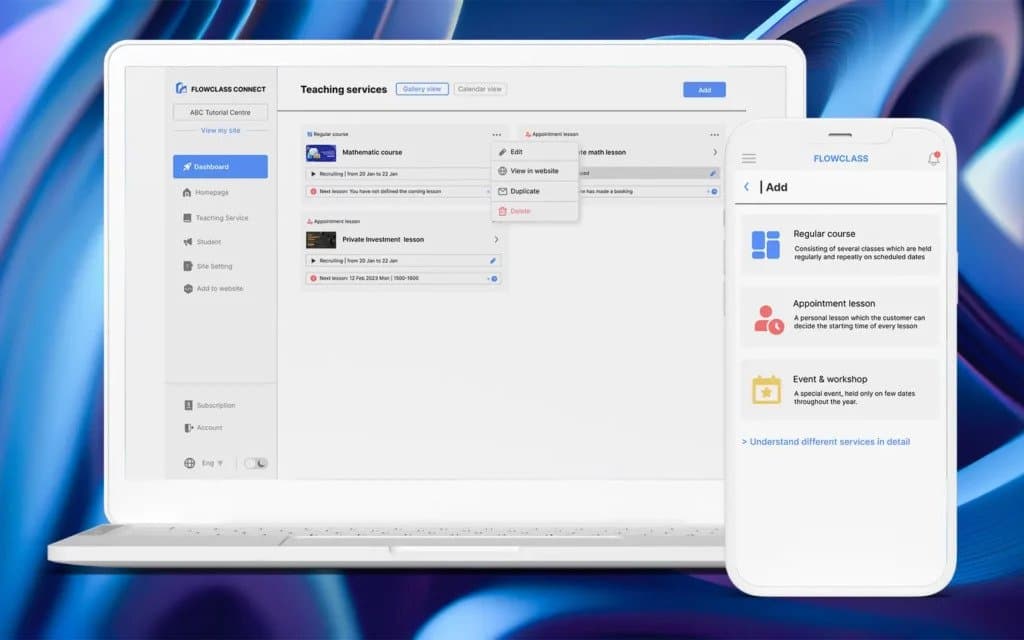The height and width of the screenshot is (640, 1024).
Task: Switch to Calendar view
Action: click(x=480, y=89)
